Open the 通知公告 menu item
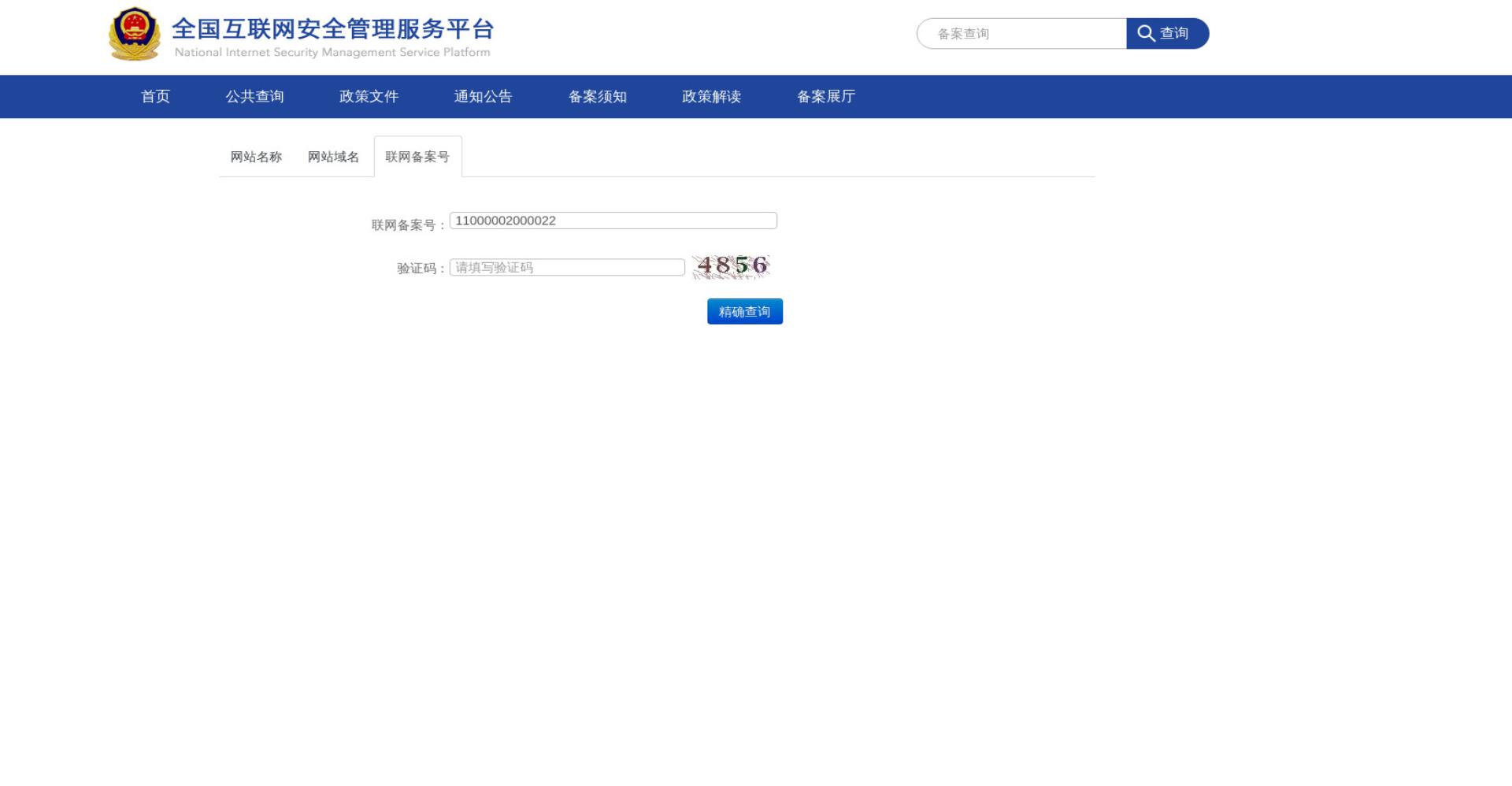 [483, 96]
